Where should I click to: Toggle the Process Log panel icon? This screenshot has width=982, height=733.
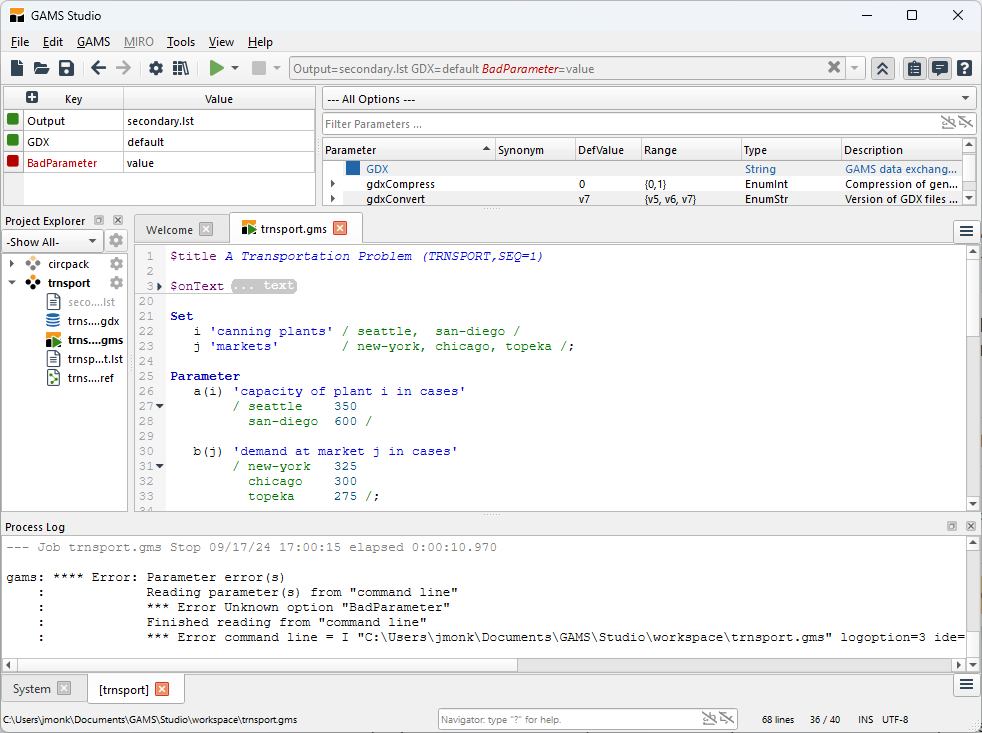[939, 68]
